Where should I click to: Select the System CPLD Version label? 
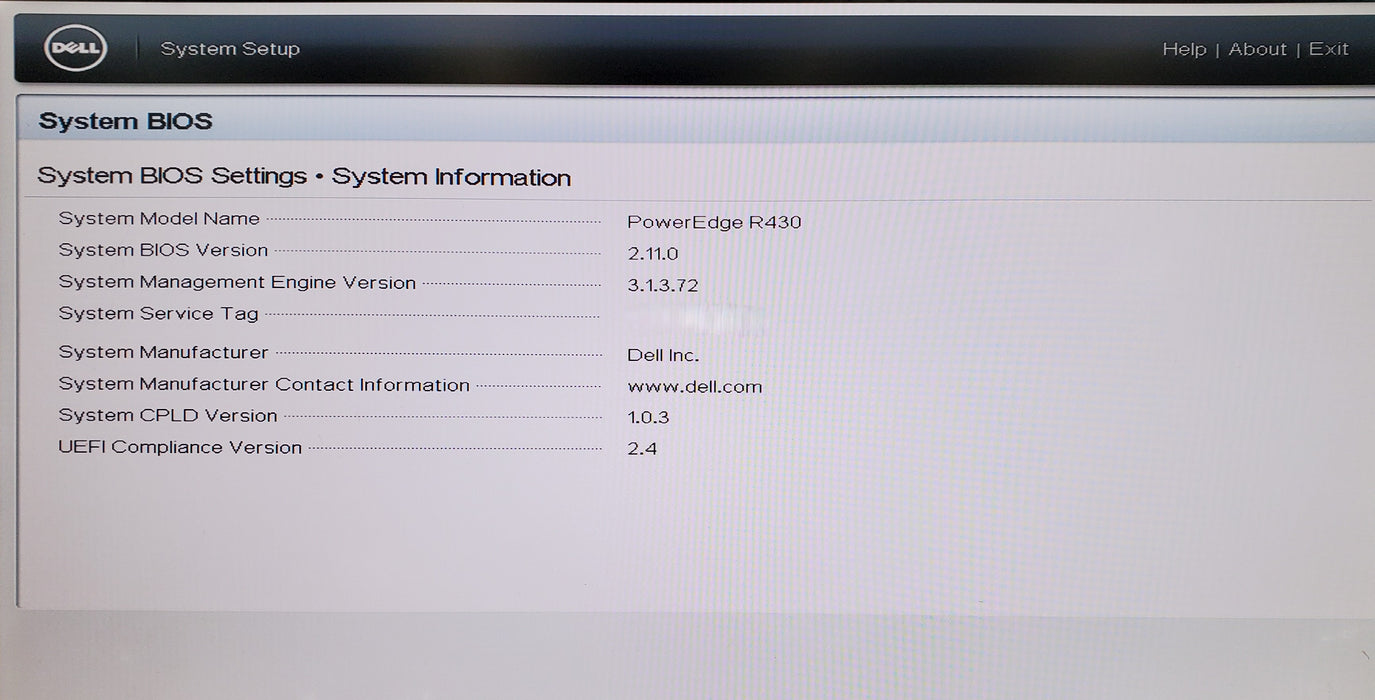pyautogui.click(x=168, y=415)
